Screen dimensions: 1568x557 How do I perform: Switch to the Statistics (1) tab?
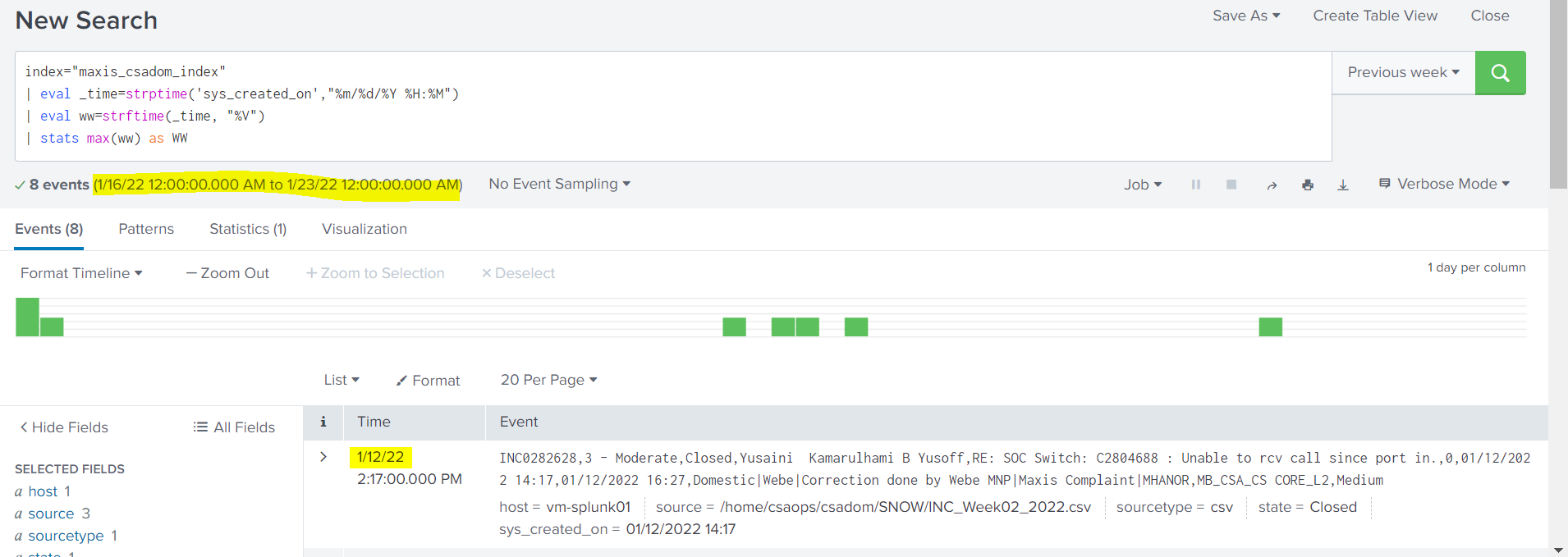(248, 229)
